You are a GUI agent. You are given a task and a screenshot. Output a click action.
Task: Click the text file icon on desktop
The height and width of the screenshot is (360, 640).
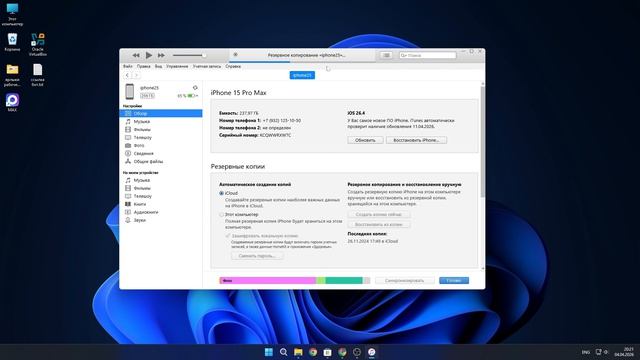click(x=38, y=70)
